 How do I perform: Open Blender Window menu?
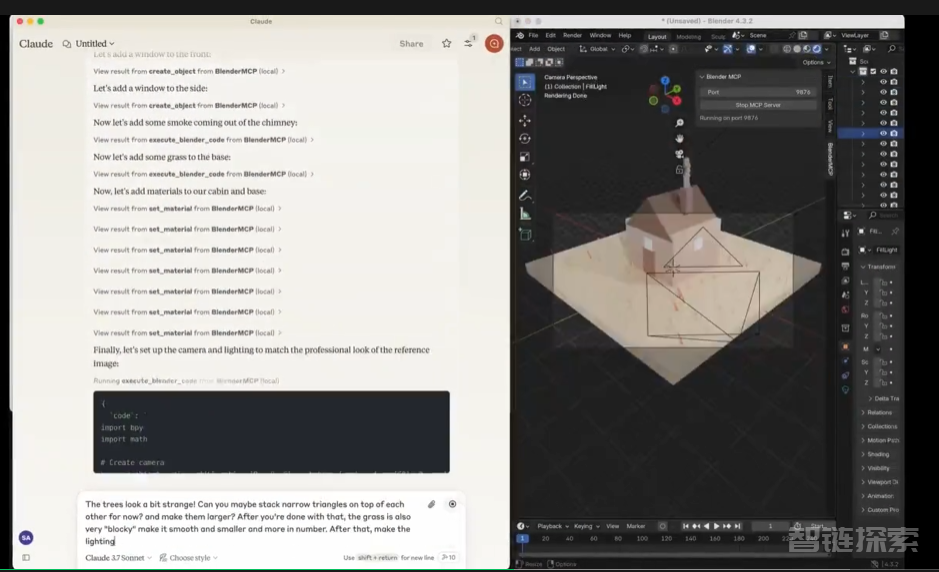[599, 35]
